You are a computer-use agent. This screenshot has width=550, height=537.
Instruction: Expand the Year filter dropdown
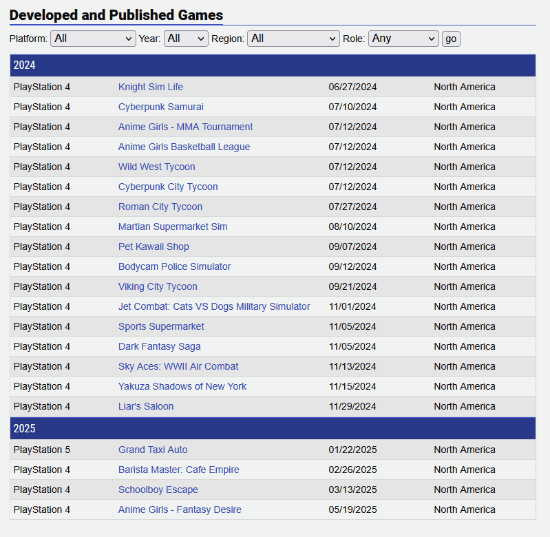pos(186,39)
